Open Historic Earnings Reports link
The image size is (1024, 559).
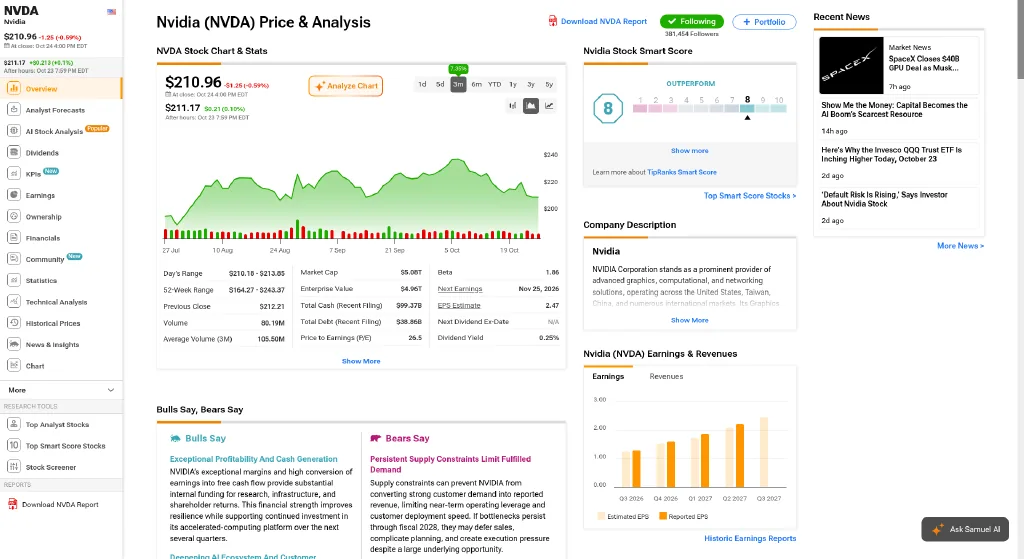tap(750, 539)
